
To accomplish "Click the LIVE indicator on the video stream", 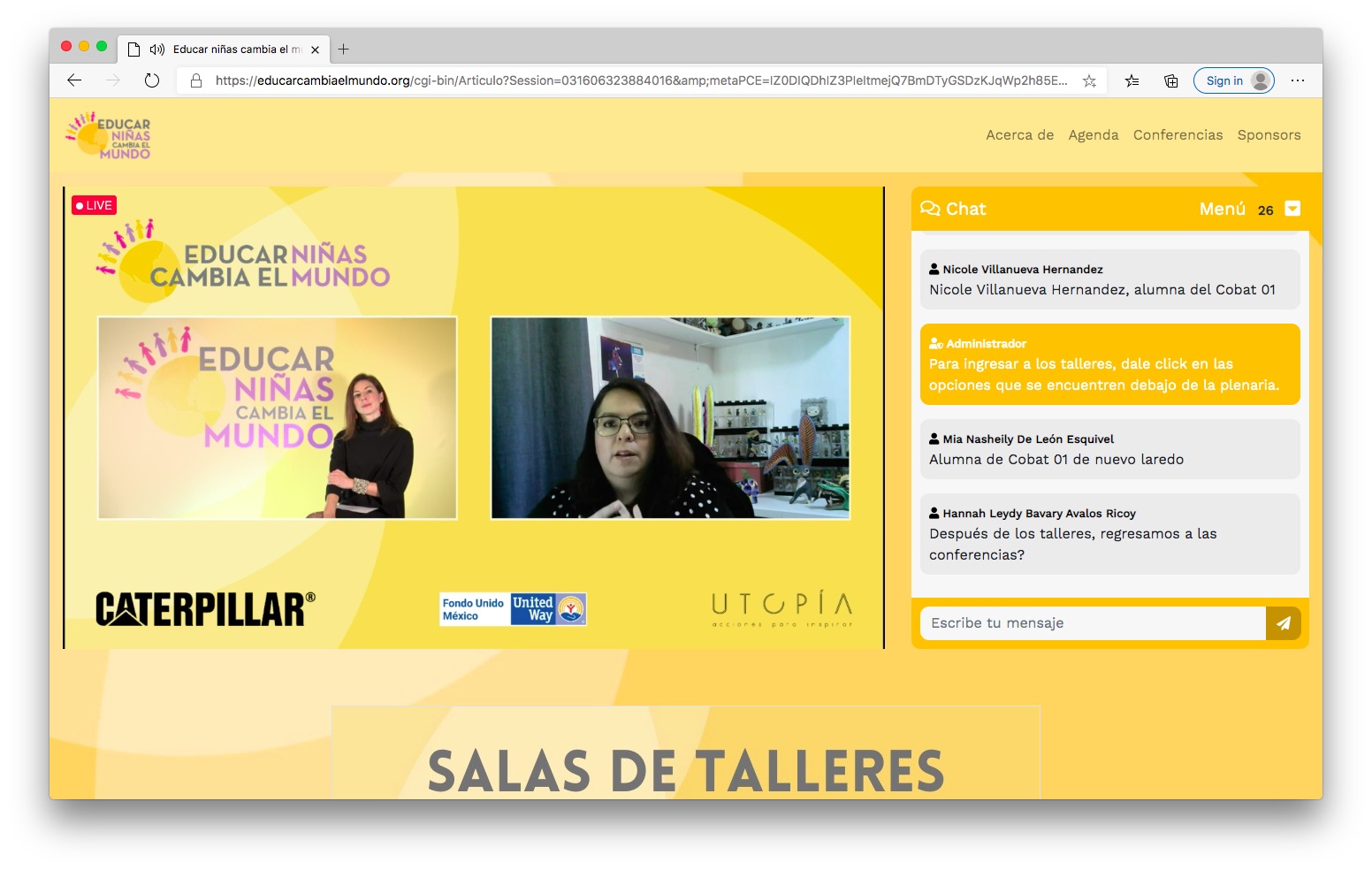I will (x=94, y=204).
